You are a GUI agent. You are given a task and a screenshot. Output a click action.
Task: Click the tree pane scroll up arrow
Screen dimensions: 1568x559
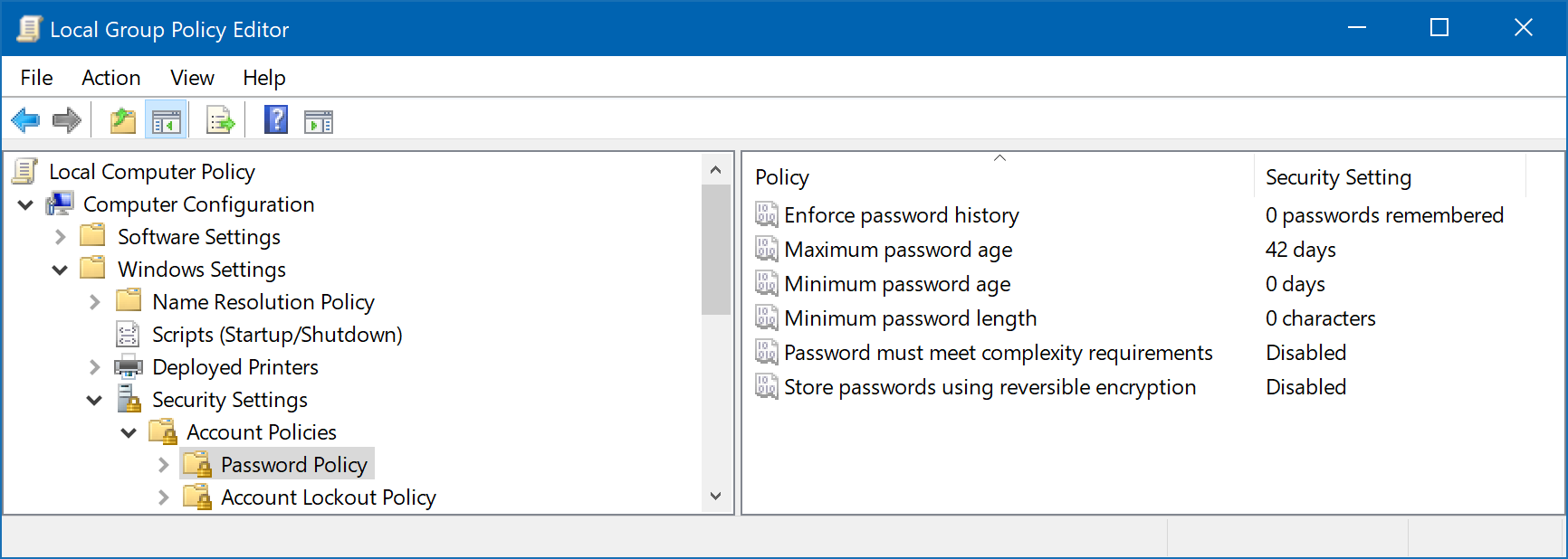[x=716, y=169]
